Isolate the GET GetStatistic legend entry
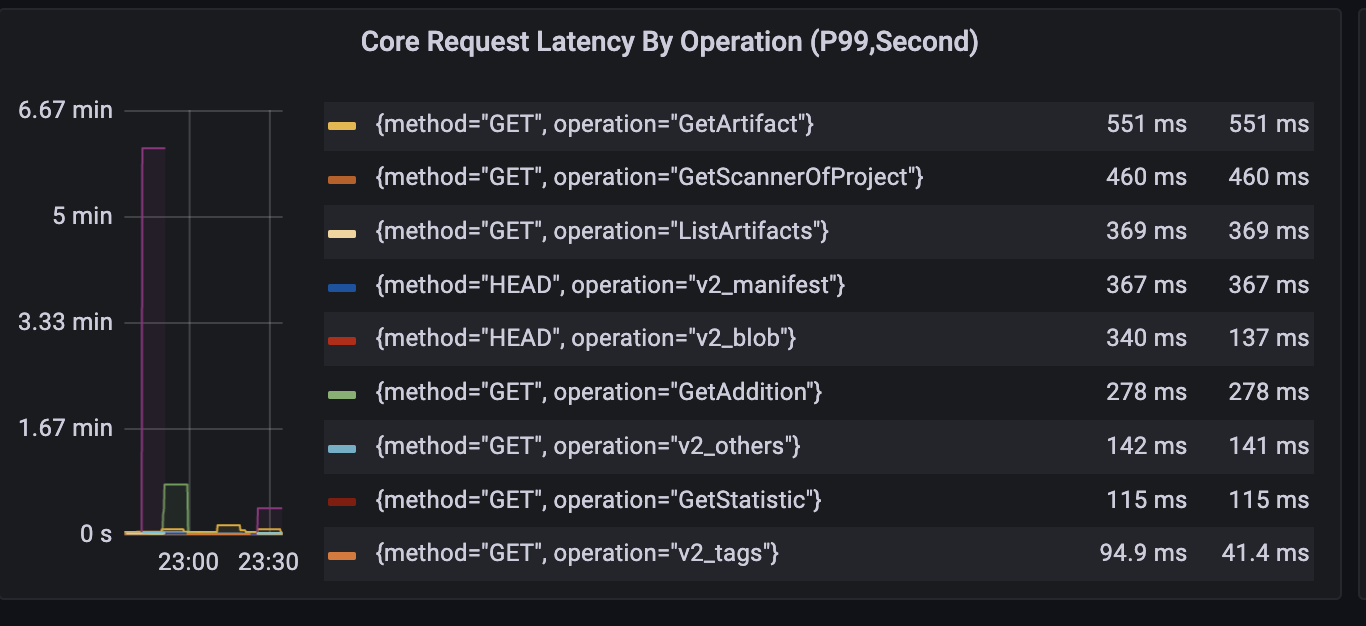This screenshot has width=1366, height=626. pyautogui.click(x=598, y=499)
